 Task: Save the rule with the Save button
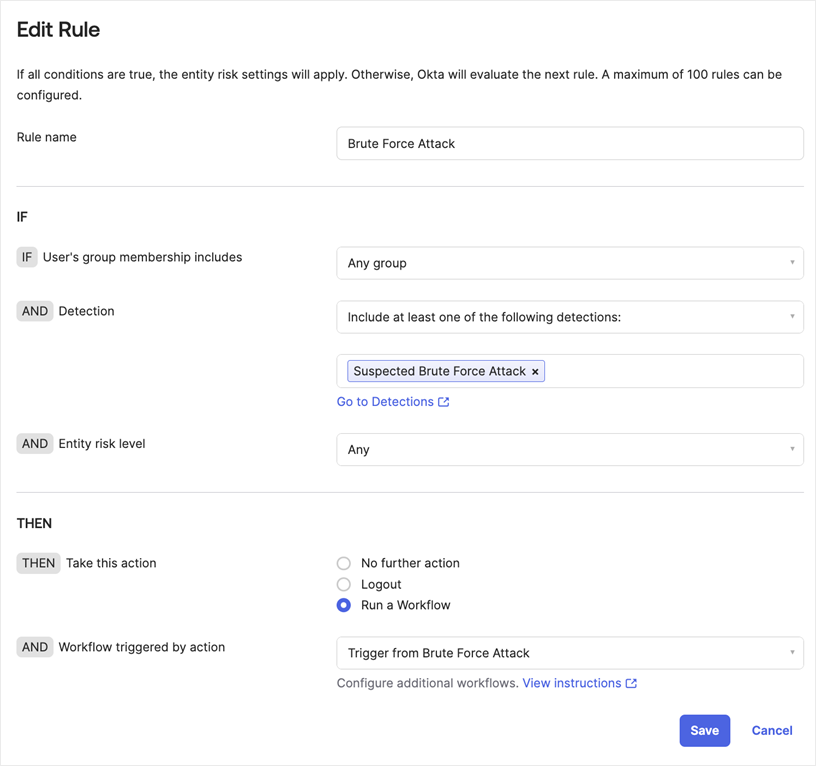(x=704, y=730)
